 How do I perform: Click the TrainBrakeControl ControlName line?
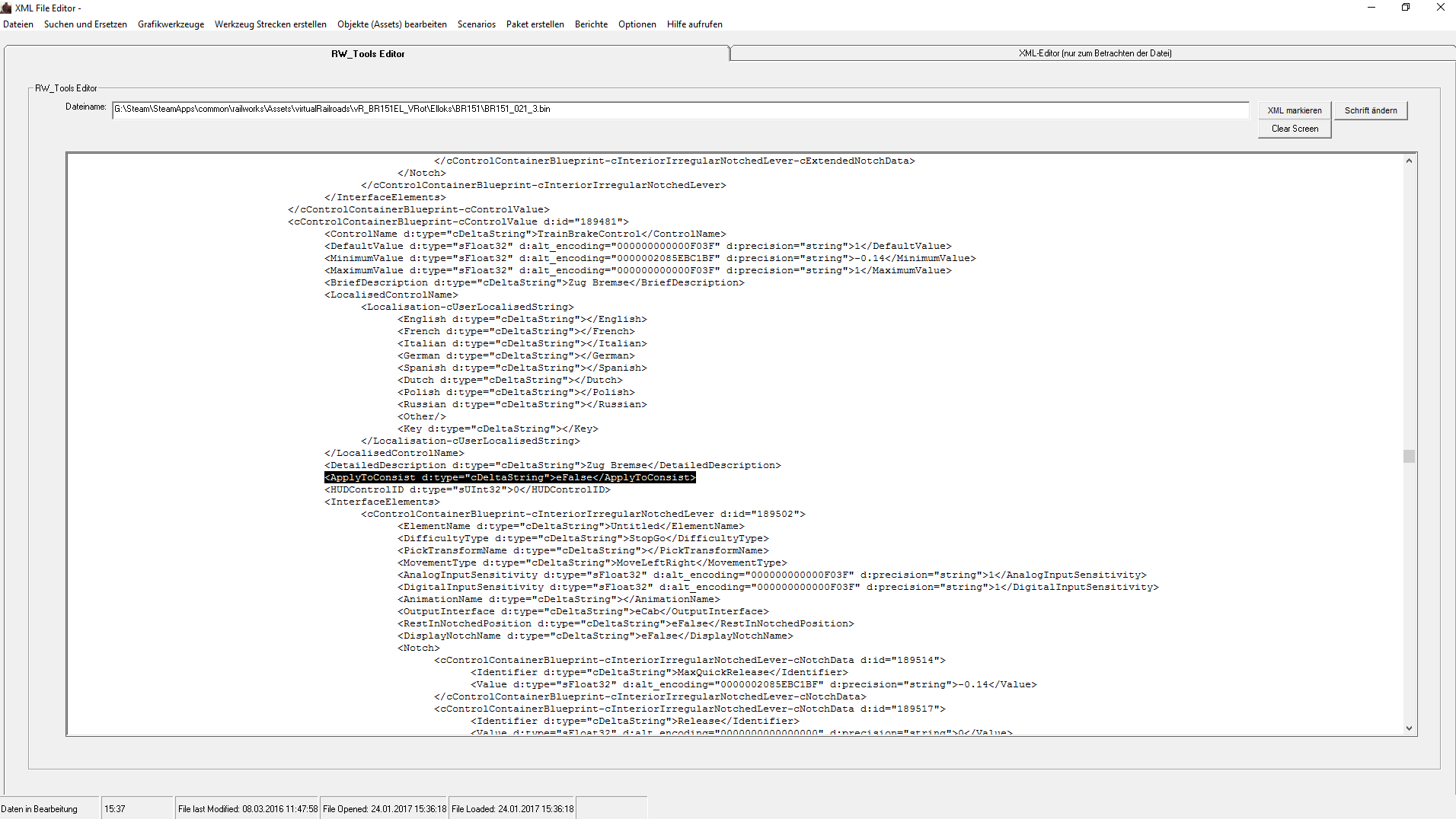coord(525,234)
